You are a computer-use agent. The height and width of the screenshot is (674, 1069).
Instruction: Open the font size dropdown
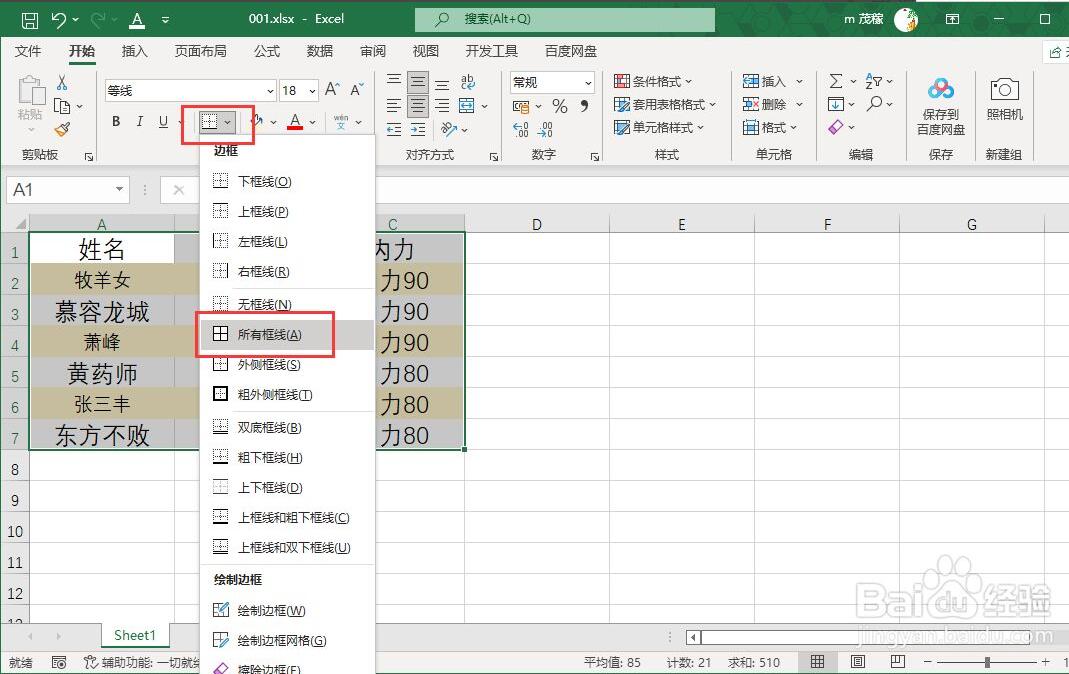(311, 89)
